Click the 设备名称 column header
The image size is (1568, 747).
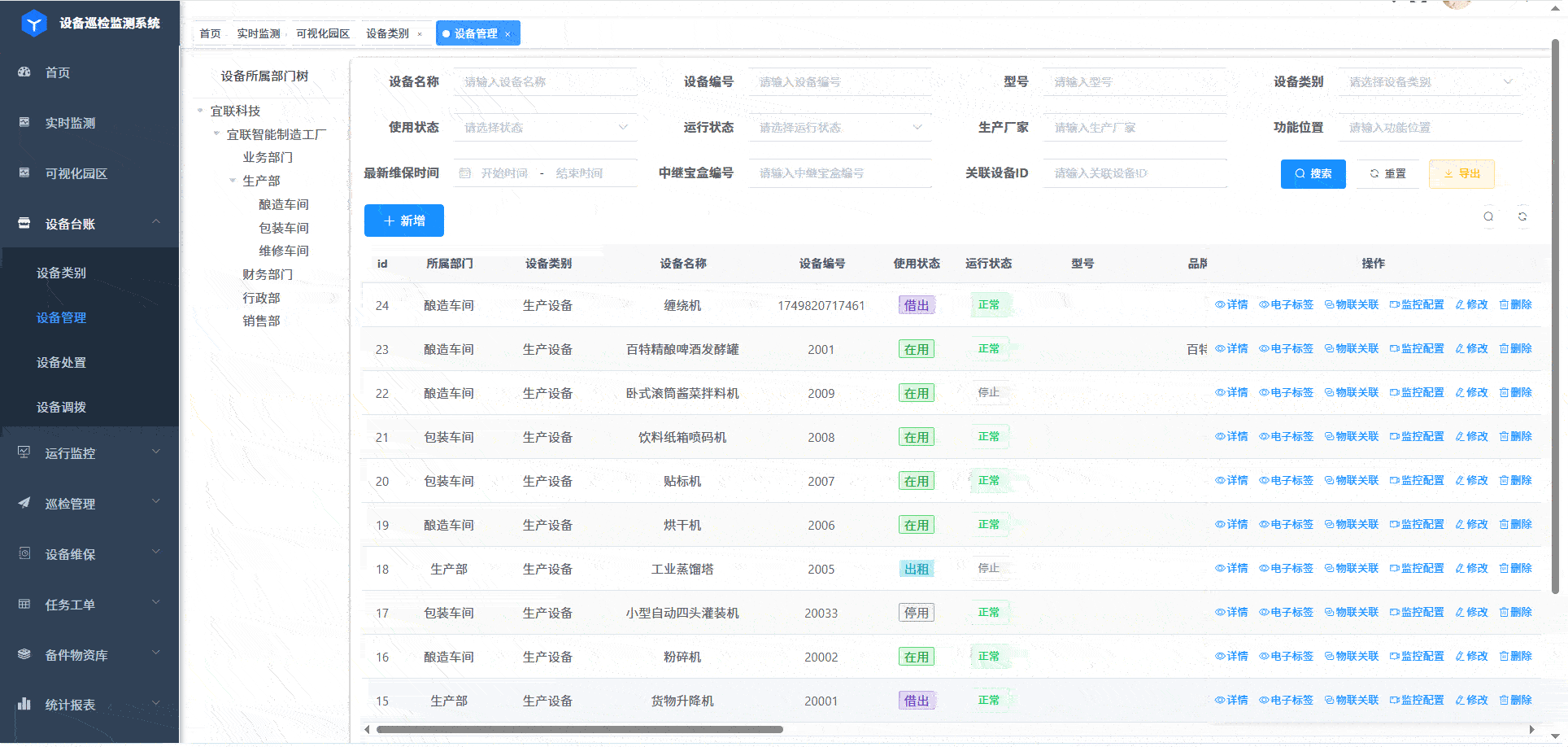(683, 264)
